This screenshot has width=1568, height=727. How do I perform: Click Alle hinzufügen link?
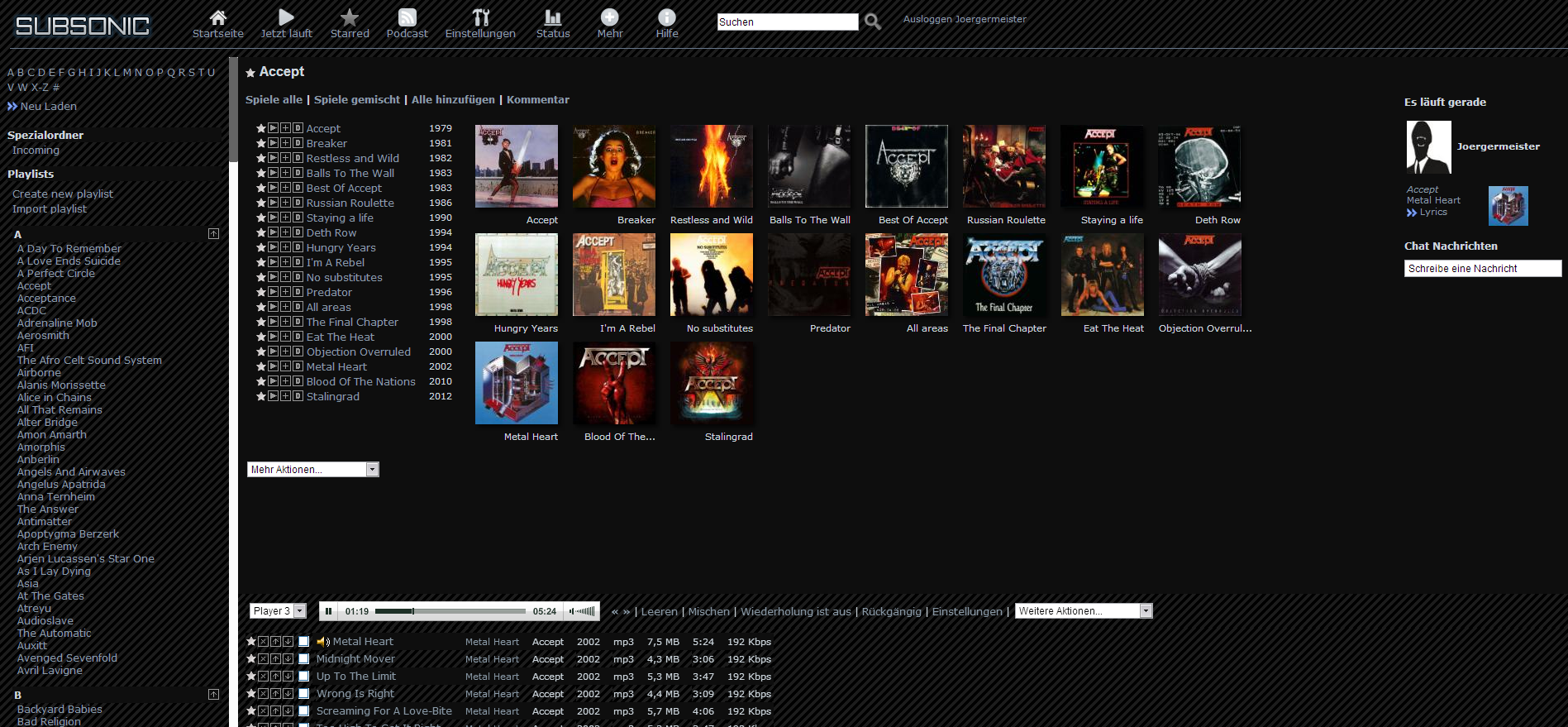click(453, 99)
